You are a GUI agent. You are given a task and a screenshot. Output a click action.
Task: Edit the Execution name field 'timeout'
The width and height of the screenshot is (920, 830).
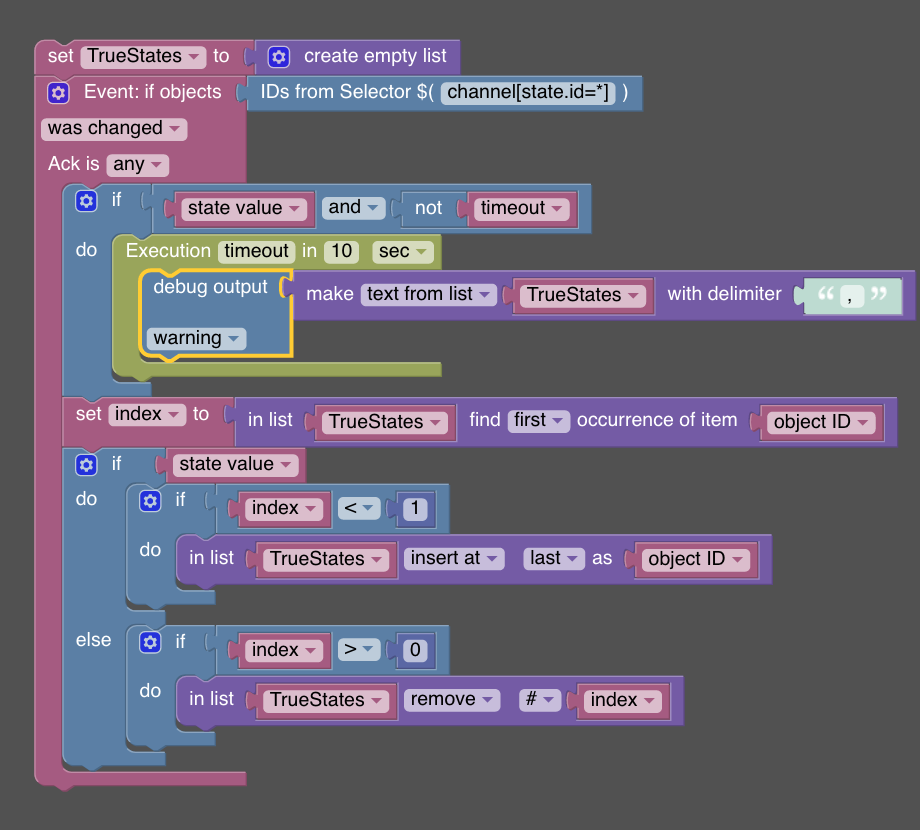click(x=256, y=252)
